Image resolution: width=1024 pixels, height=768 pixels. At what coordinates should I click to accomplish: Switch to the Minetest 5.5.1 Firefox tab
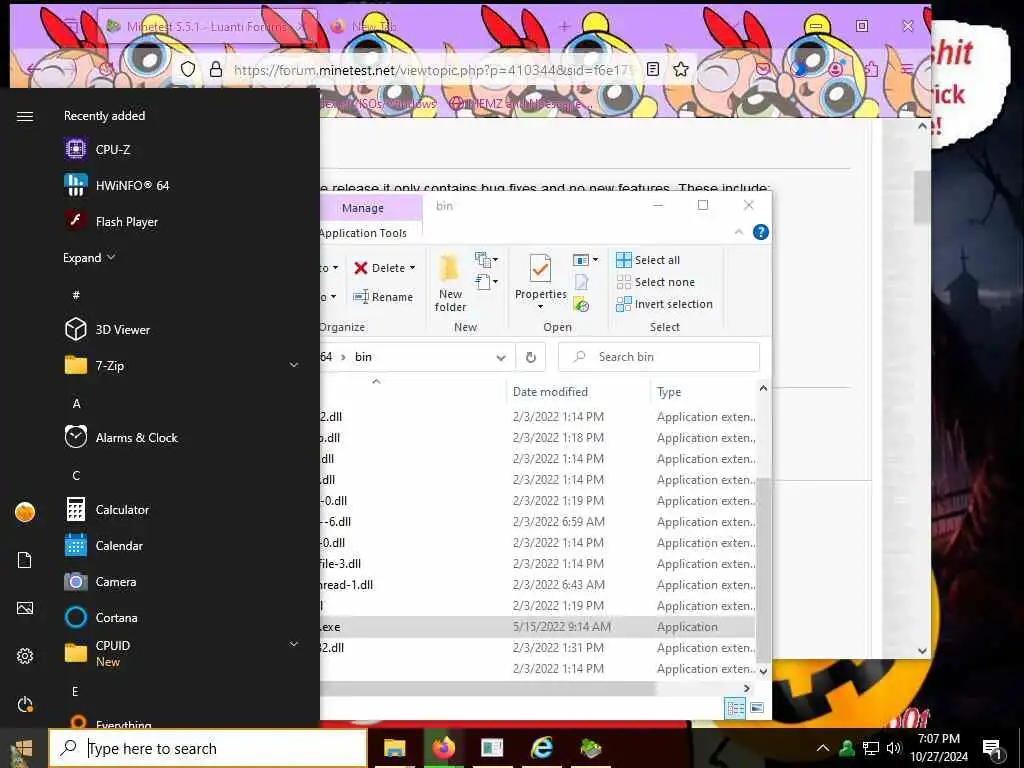point(207,27)
